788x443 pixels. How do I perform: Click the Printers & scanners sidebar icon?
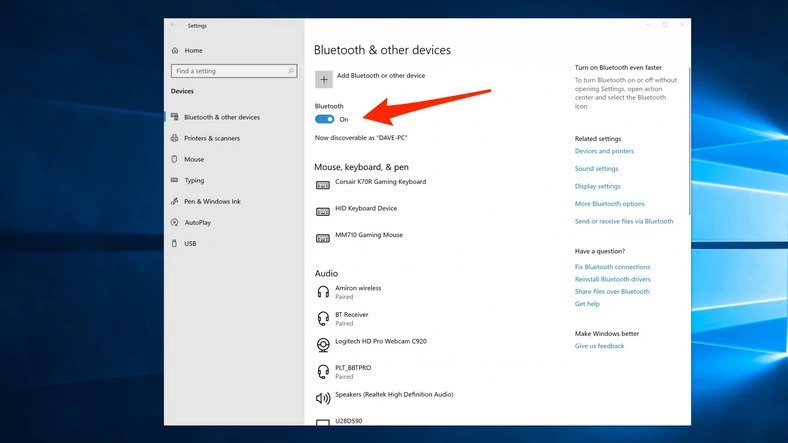pyautogui.click(x=174, y=138)
